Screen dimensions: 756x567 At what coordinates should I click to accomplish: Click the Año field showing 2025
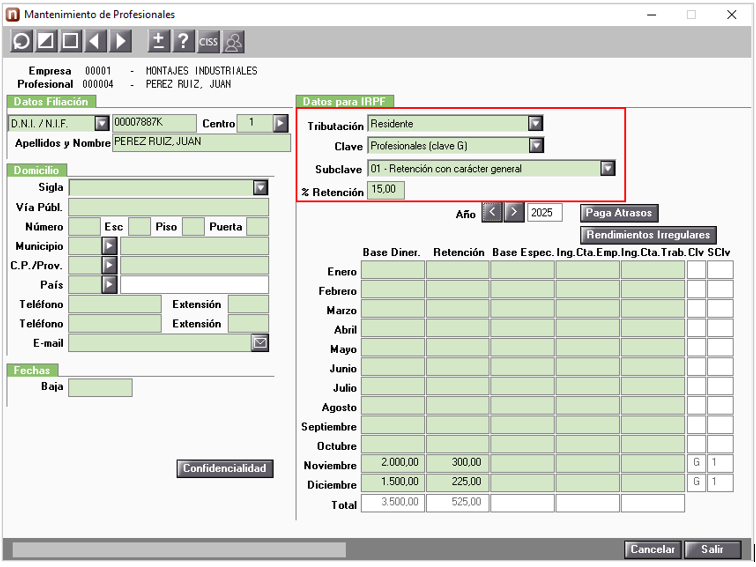pyautogui.click(x=544, y=213)
